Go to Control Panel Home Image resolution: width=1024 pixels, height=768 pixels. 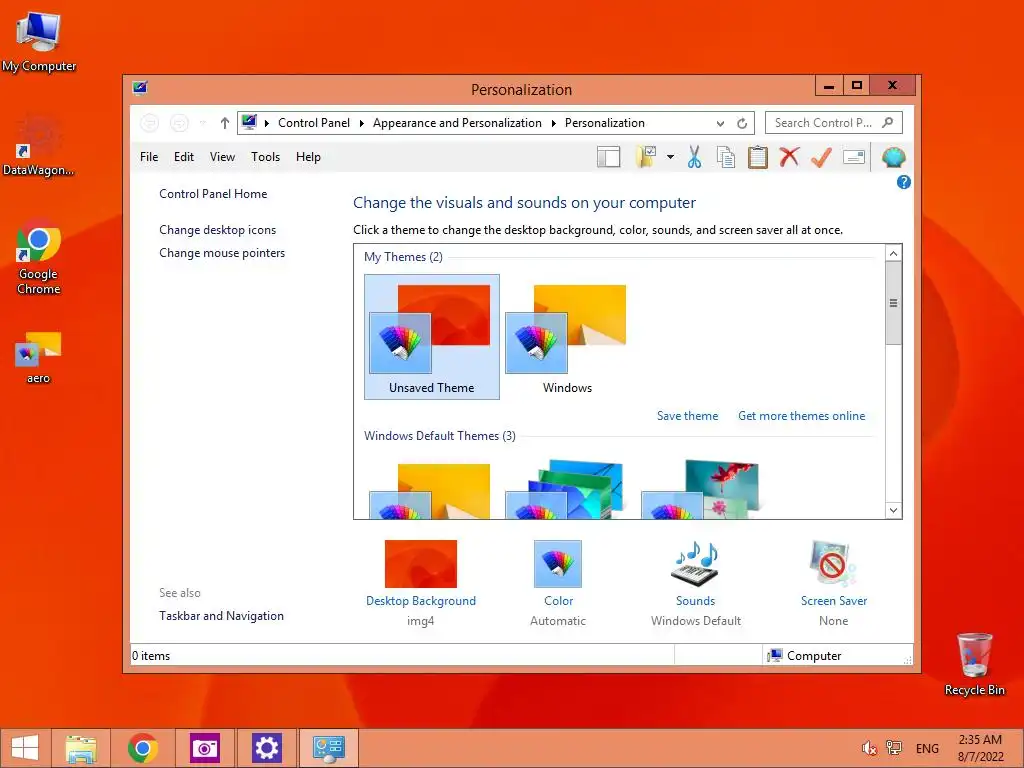tap(213, 194)
